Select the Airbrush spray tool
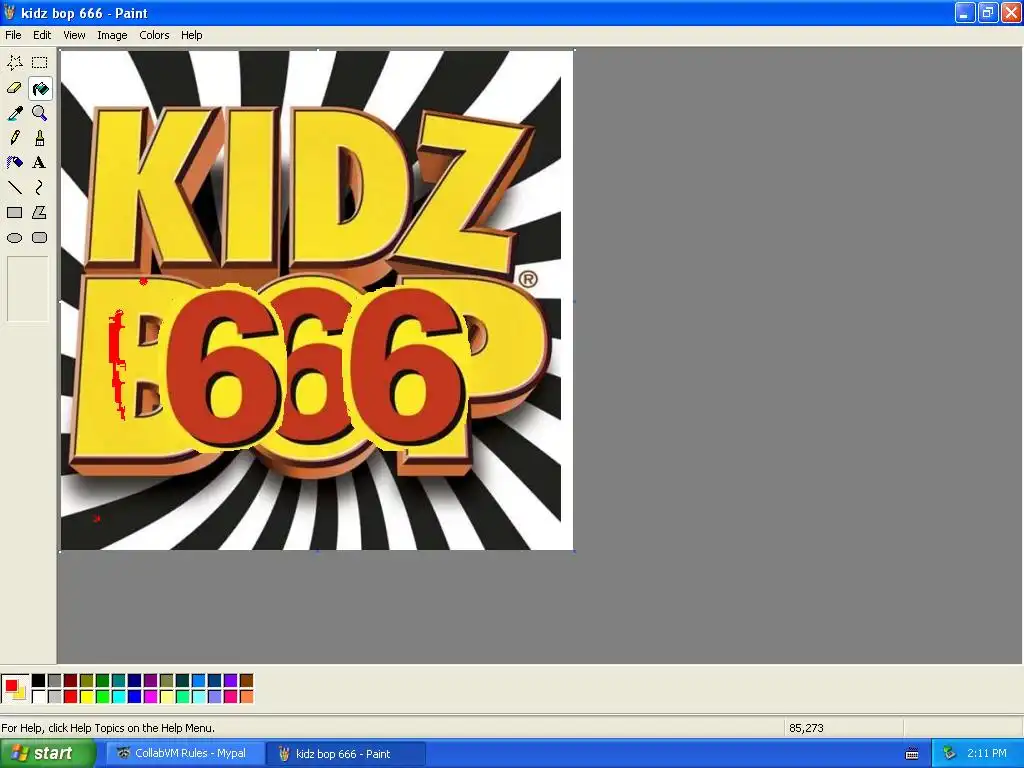 tap(15, 163)
